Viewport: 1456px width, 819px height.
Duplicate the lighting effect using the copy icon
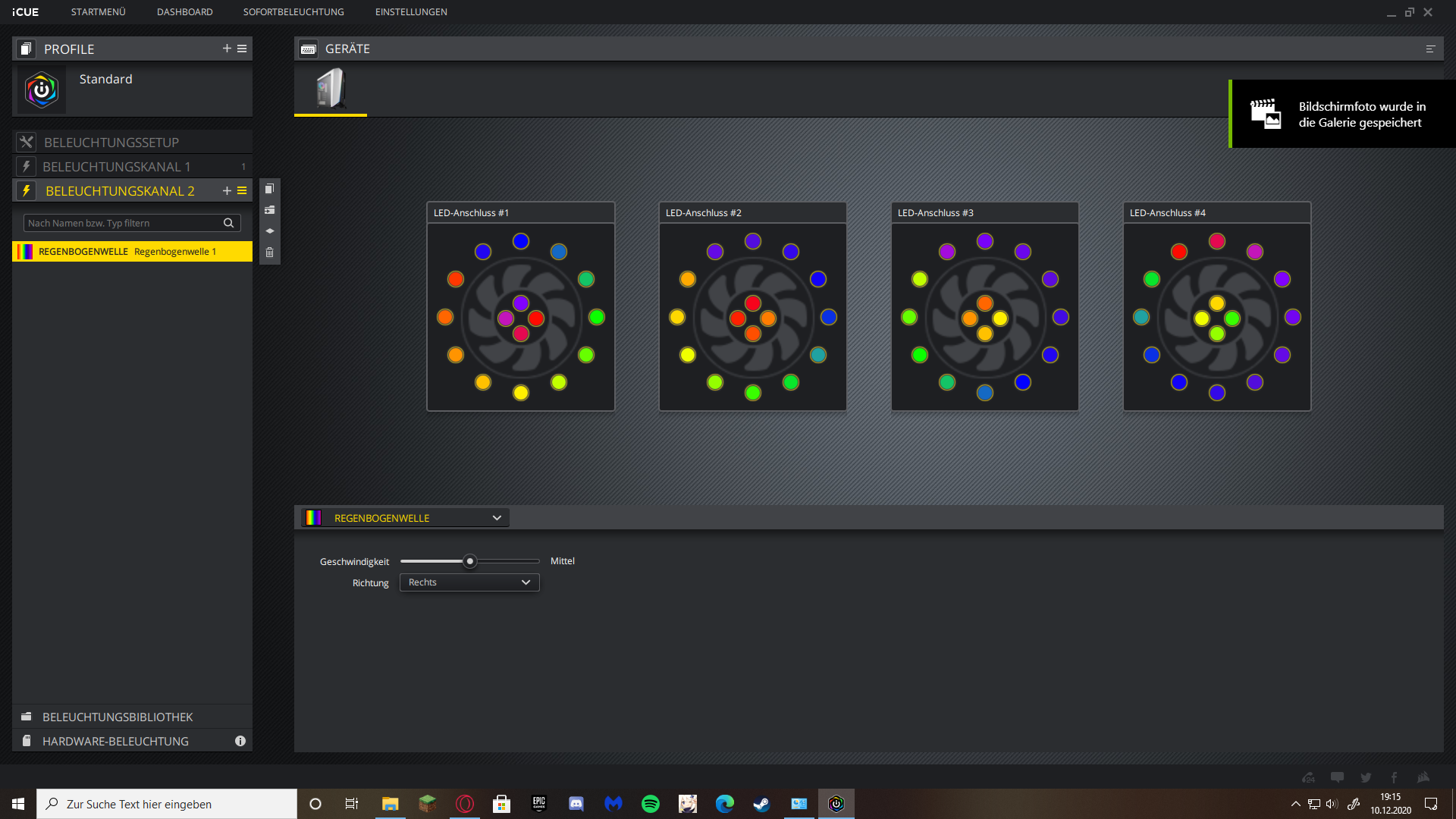[269, 188]
